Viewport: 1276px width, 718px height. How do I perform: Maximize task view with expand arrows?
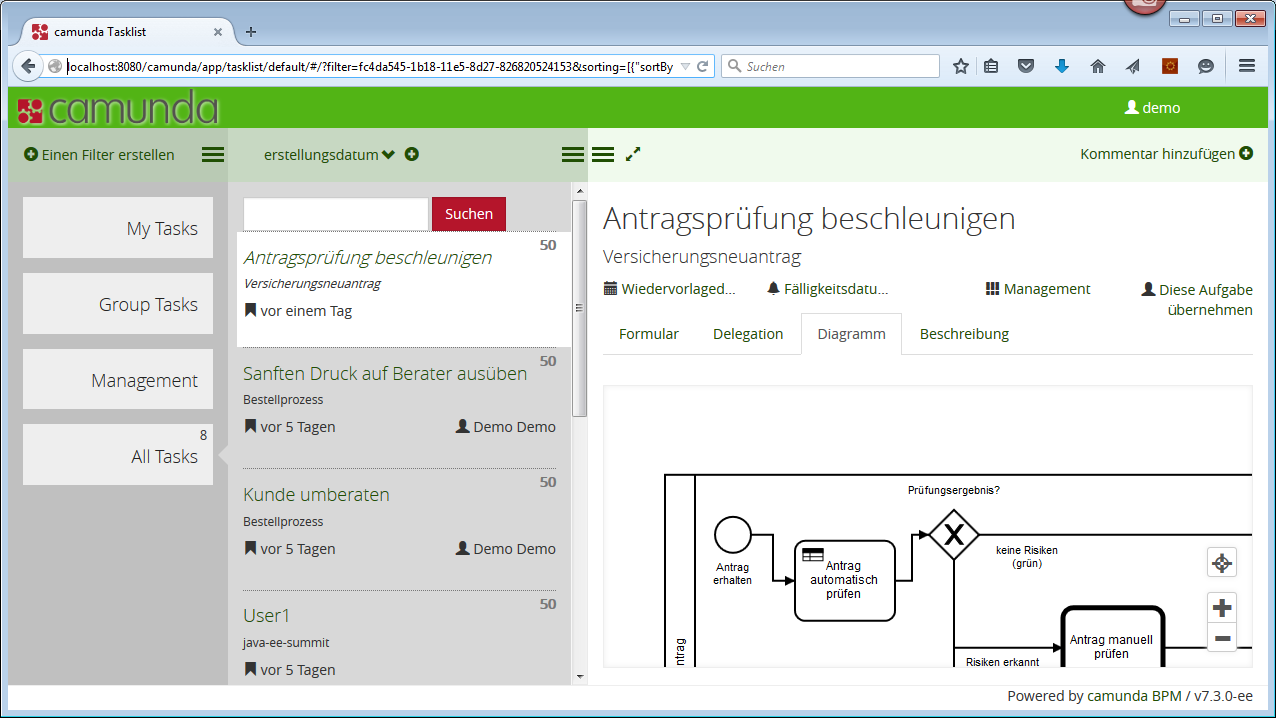[633, 155]
